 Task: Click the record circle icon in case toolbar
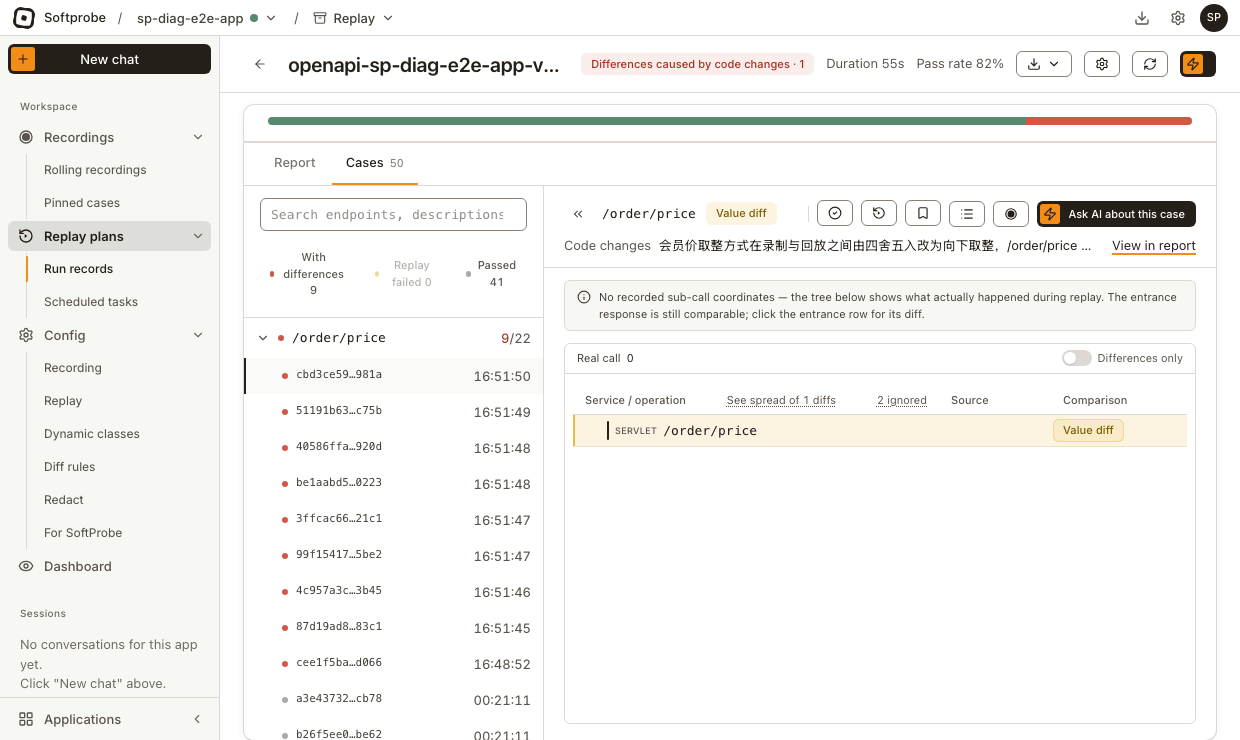pyautogui.click(x=1011, y=214)
